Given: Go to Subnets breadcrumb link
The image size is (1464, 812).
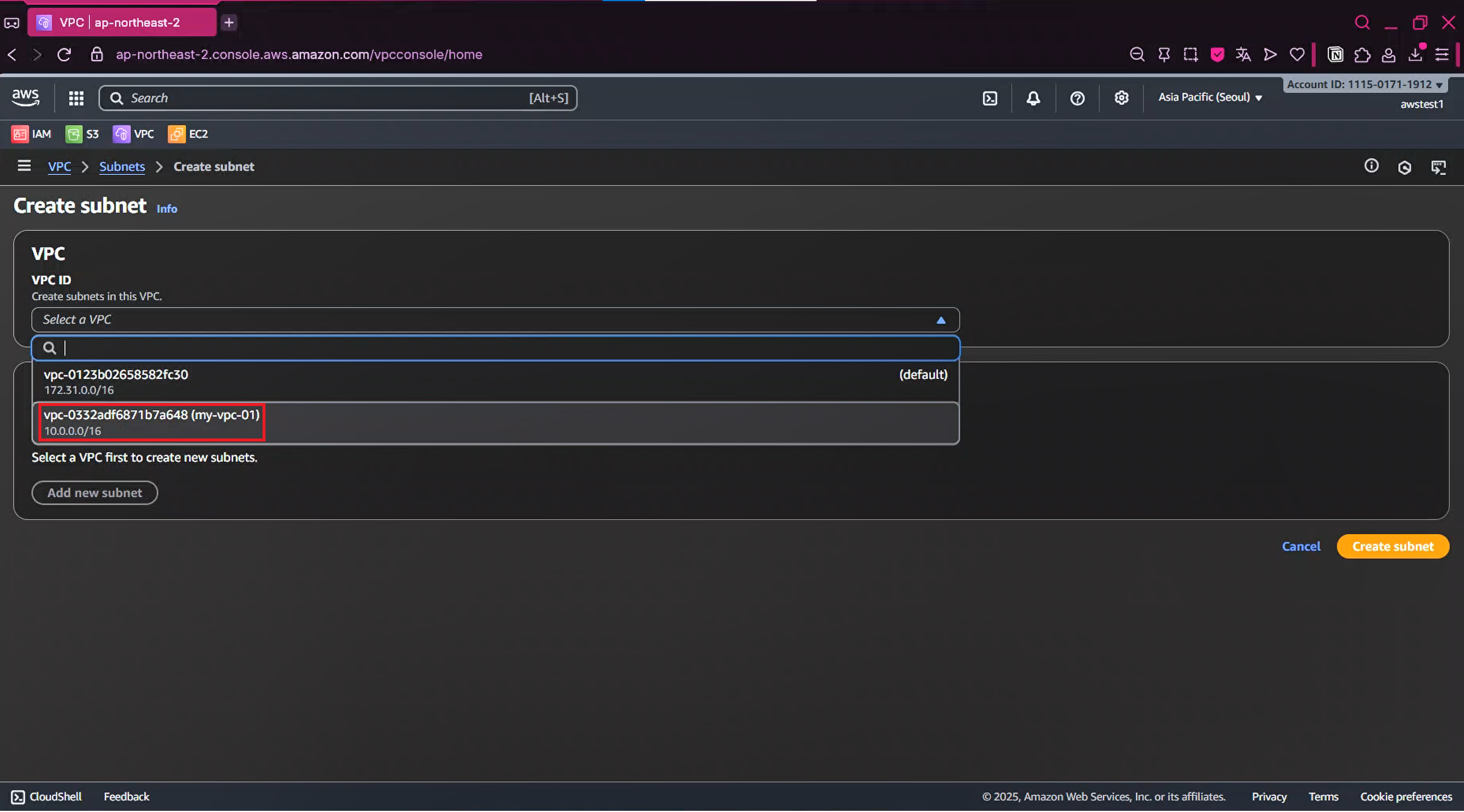Looking at the screenshot, I should point(122,167).
